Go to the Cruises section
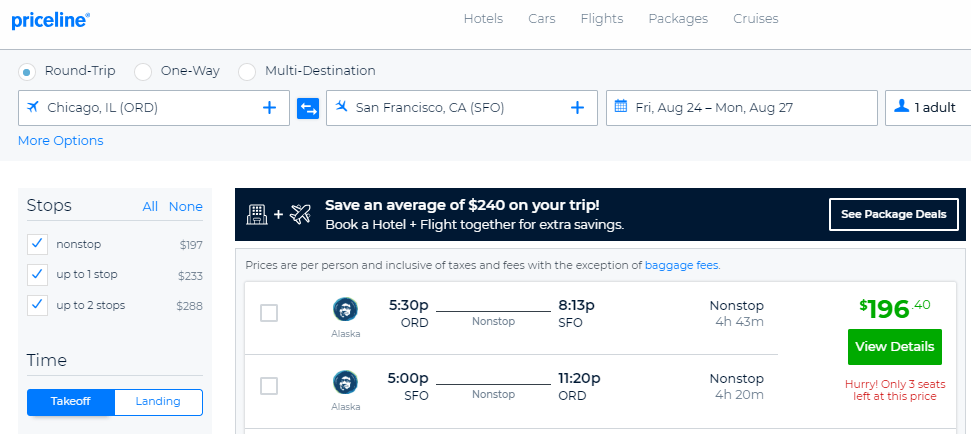Screen dimensions: 971x434 [x=755, y=19]
